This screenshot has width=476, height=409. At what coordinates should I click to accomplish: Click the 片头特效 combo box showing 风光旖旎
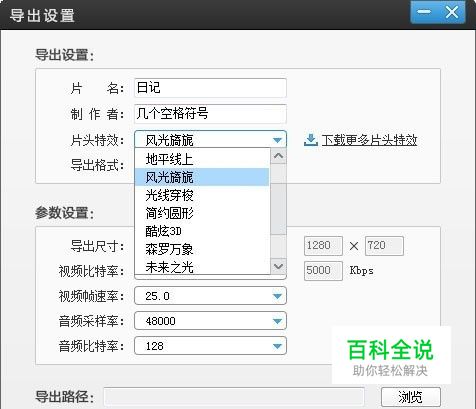(210, 140)
